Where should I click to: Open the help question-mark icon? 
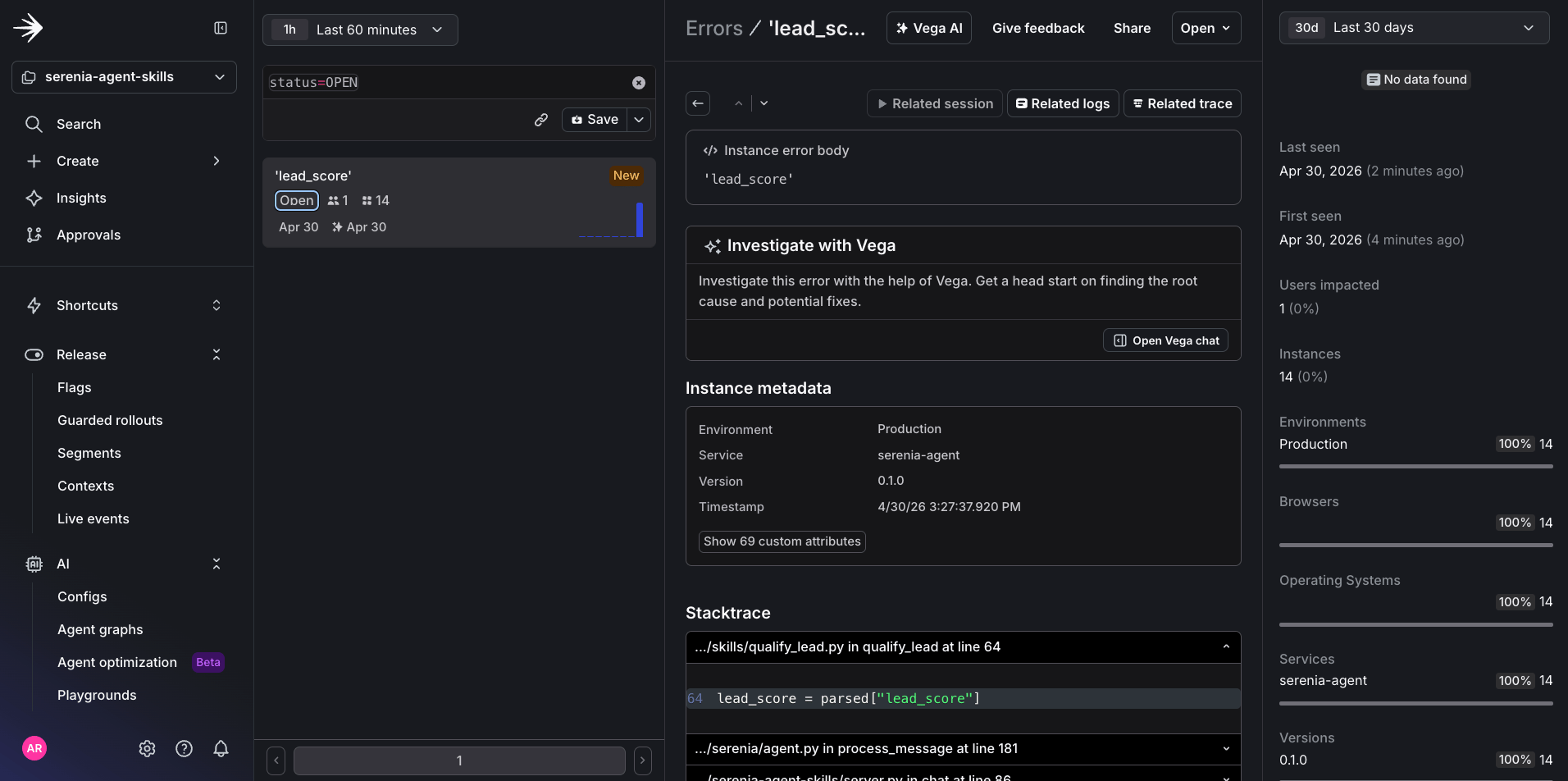coord(185,748)
